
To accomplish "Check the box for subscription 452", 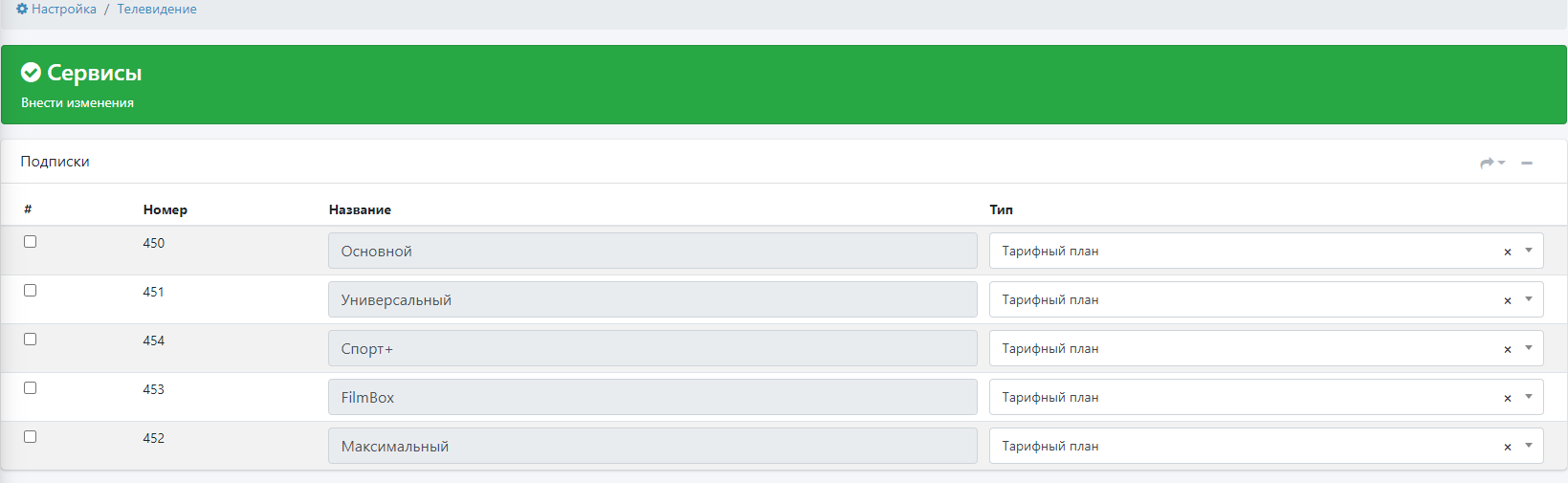I will click(x=31, y=437).
